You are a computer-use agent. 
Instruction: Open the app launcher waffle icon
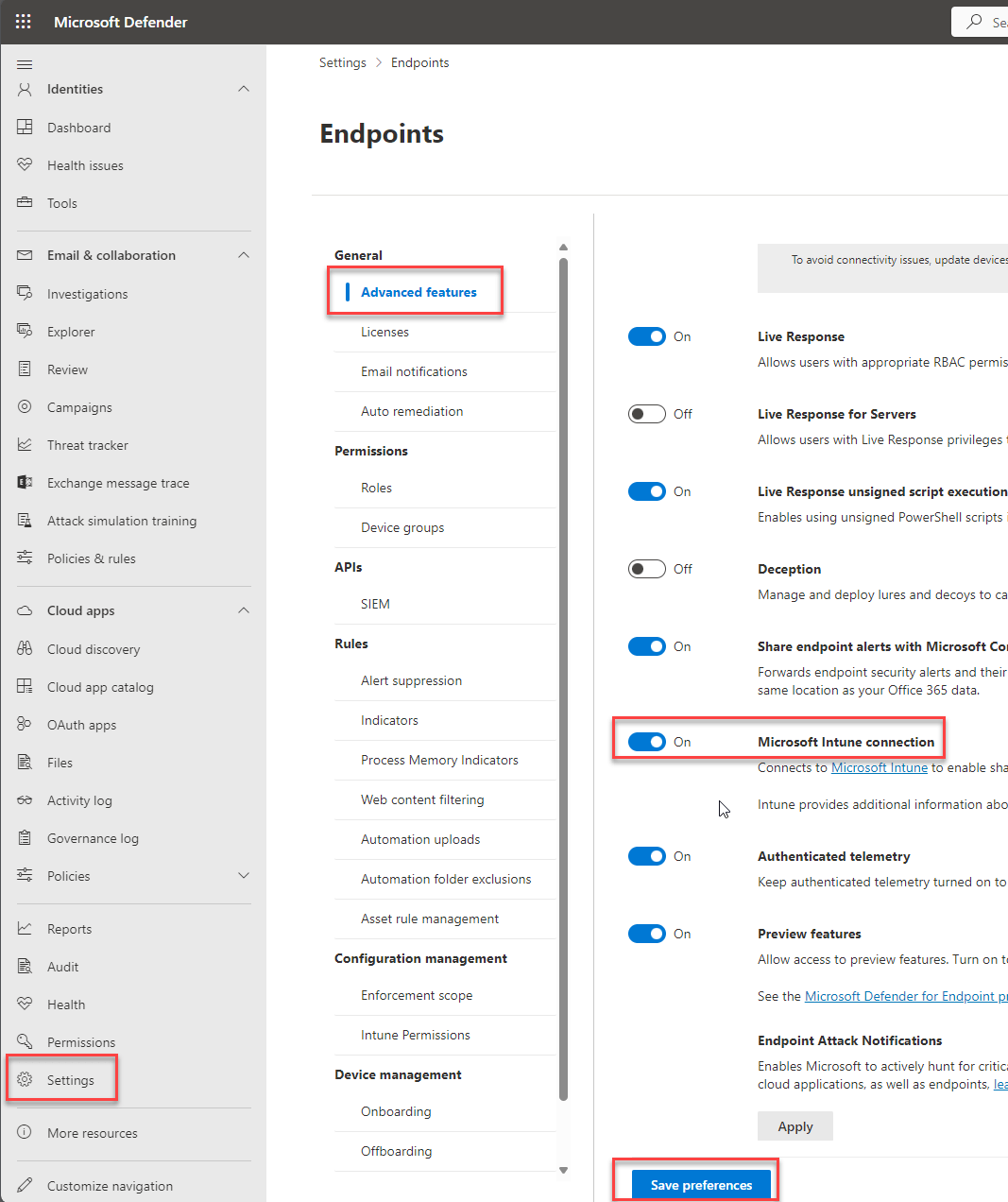(x=24, y=22)
